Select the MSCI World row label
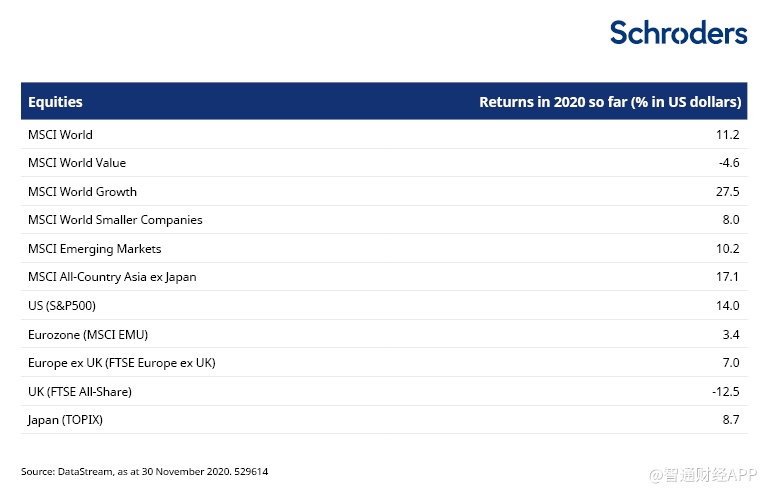The width and height of the screenshot is (767, 494). pyautogui.click(x=60, y=135)
